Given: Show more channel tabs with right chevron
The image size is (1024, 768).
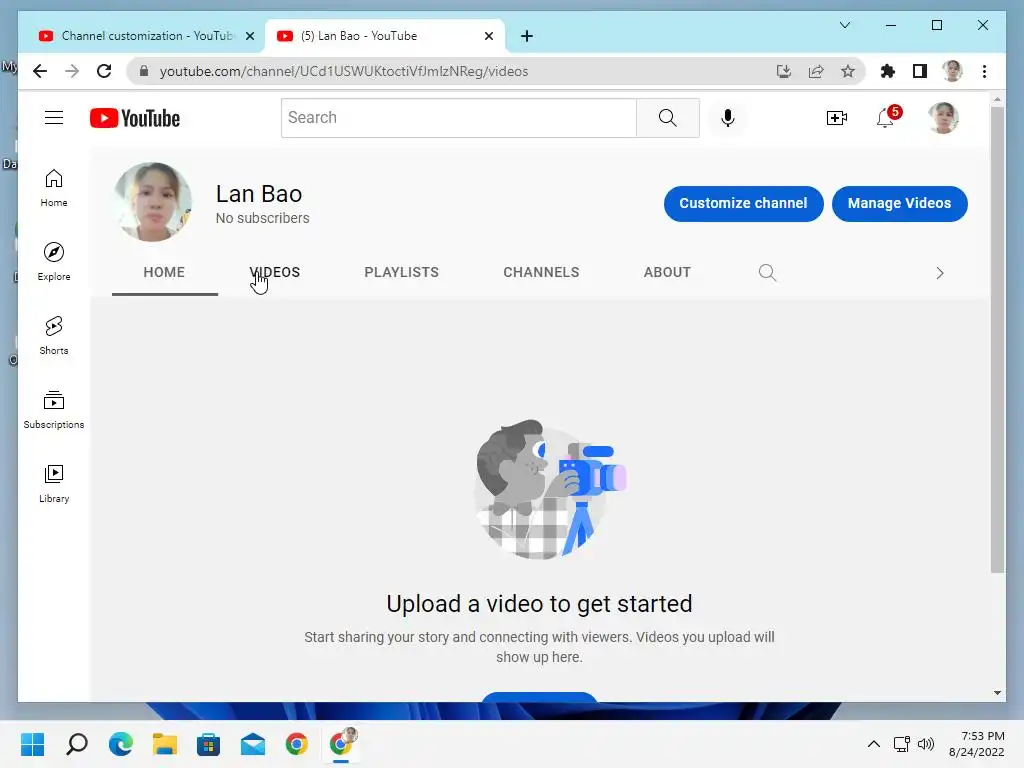Looking at the screenshot, I should 940,273.
